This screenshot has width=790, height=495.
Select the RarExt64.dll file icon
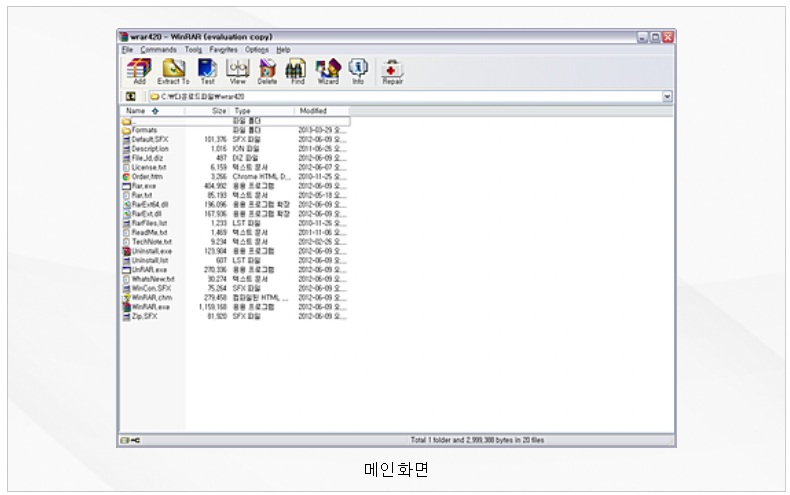[x=126, y=205]
